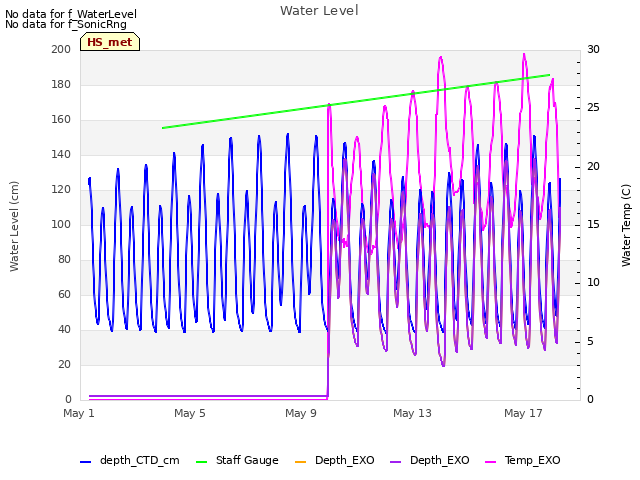
Task: Click the 120 left-axis tick label
Action: pyautogui.click(x=61, y=189)
